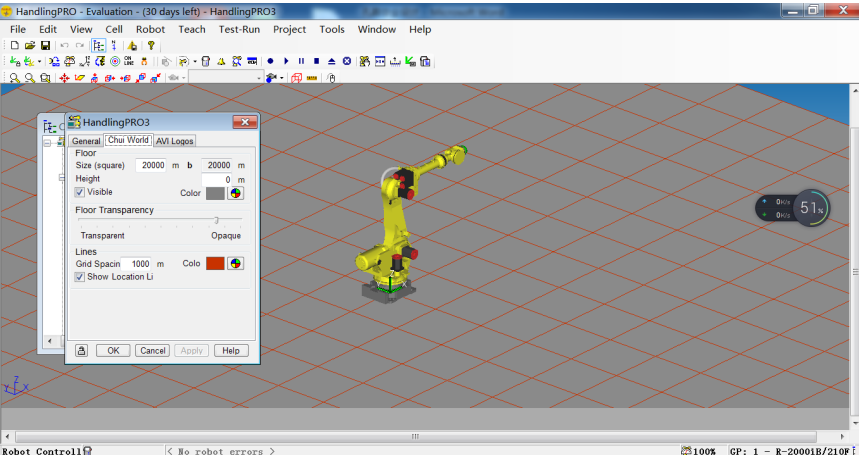Click the blue circled X abort icon
The height and width of the screenshot is (455, 859).
coord(347,61)
